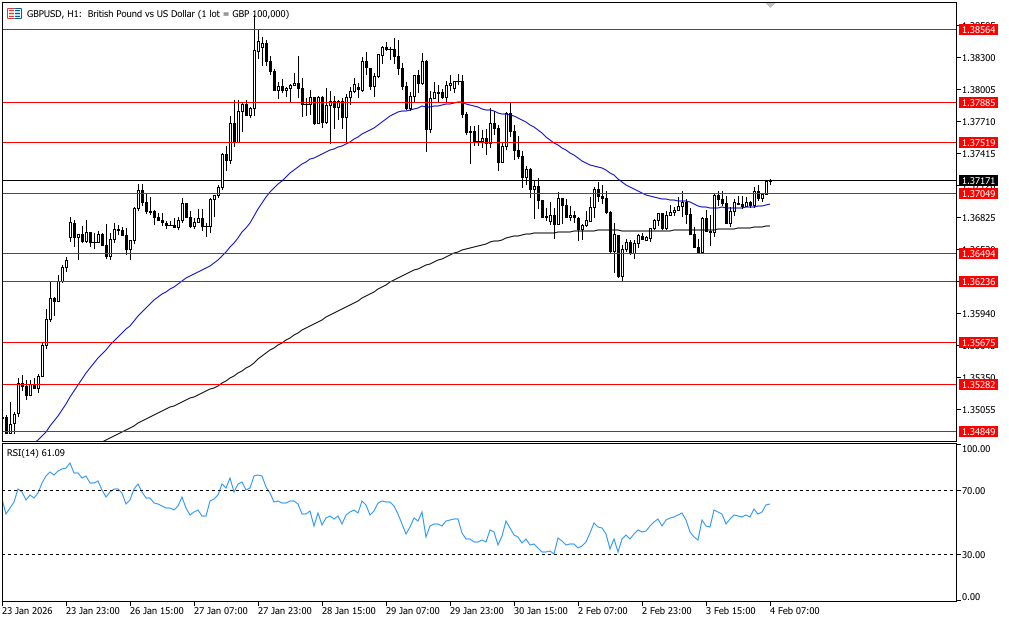
Task: Click the RSI 70.00 level on scale
Action: pyautogui.click(x=974, y=491)
